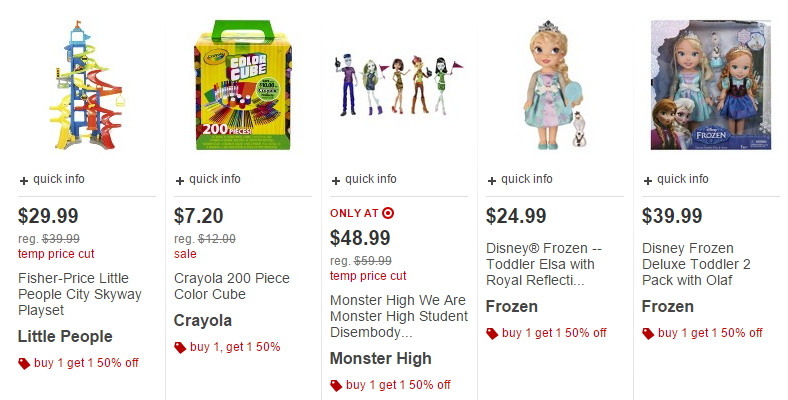788x400 pixels.
Task: Expand quick info for Fisher-Price City Skyway
Action: 52,179
